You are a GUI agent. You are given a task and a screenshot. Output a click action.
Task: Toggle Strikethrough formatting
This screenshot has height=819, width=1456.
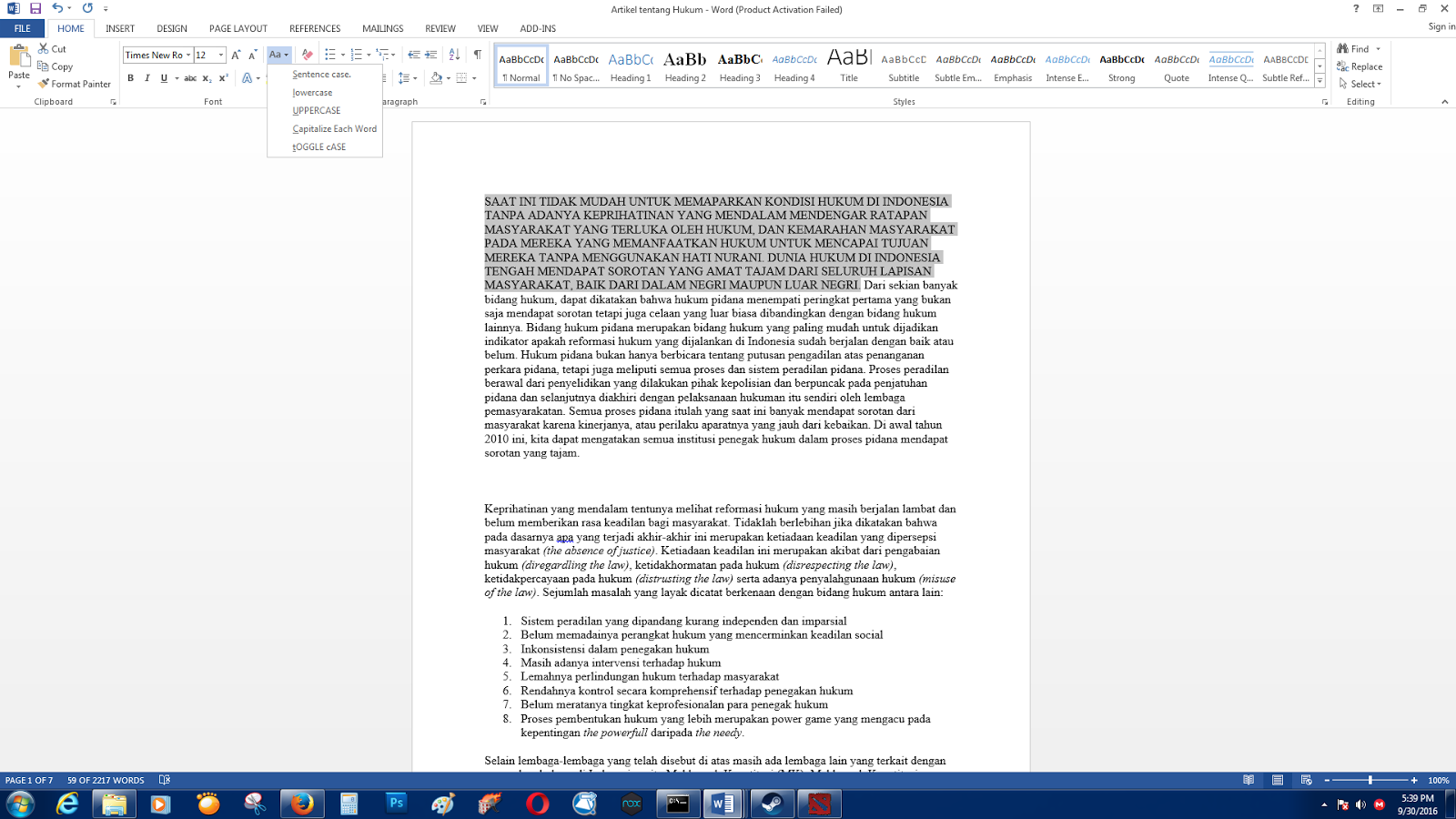(190, 78)
